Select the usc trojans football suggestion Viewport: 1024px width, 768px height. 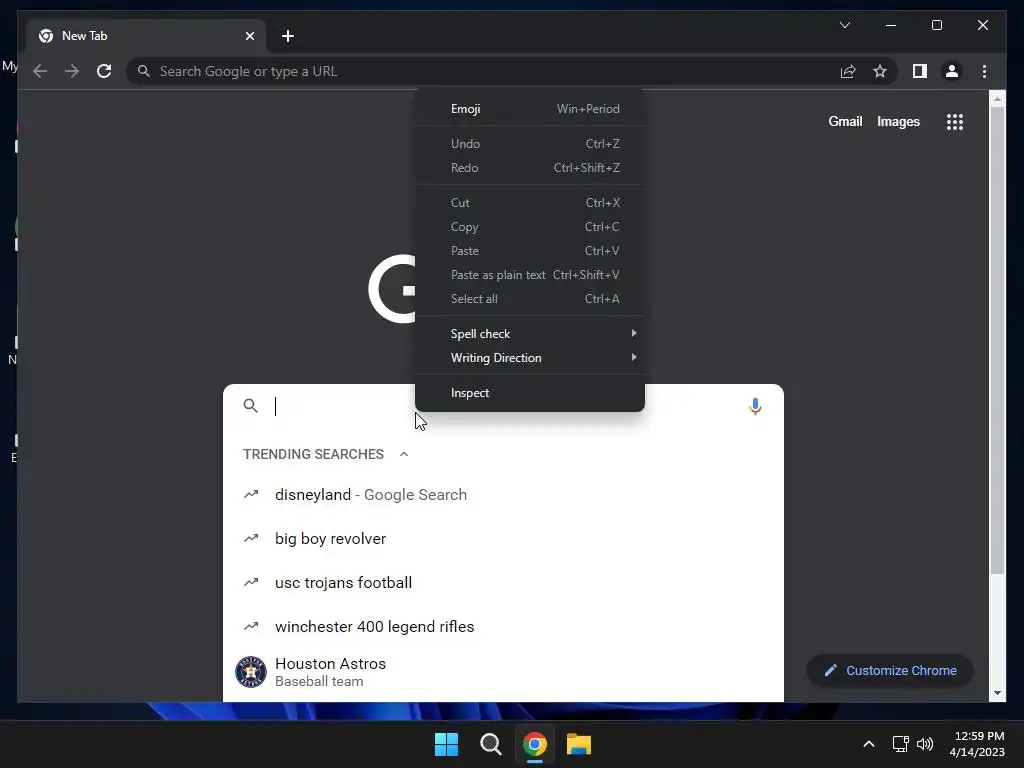pos(503,582)
